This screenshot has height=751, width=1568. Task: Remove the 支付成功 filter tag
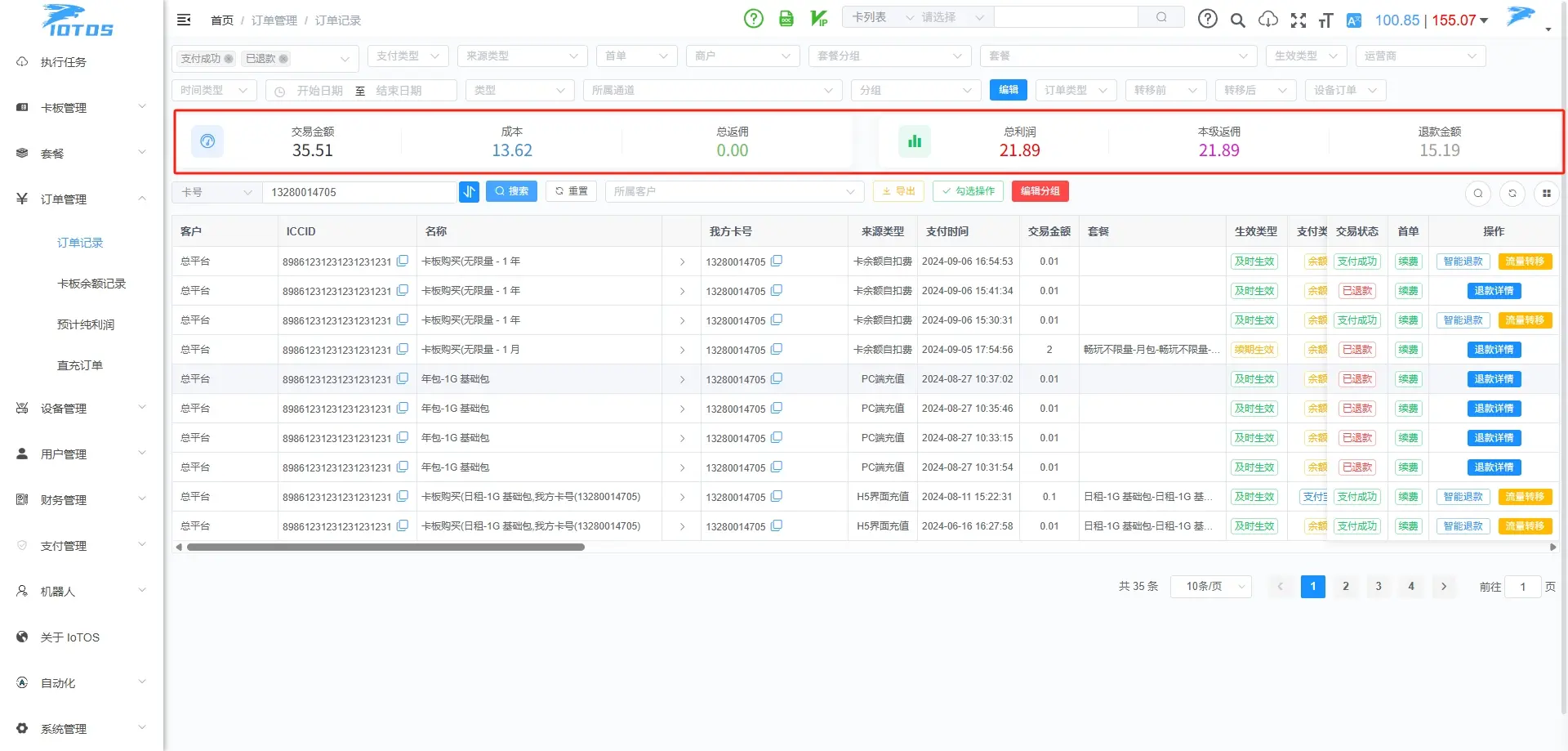click(229, 59)
